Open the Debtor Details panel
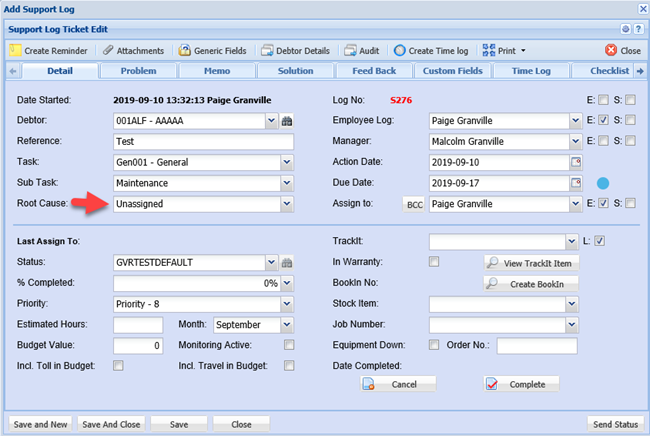 pos(266,50)
